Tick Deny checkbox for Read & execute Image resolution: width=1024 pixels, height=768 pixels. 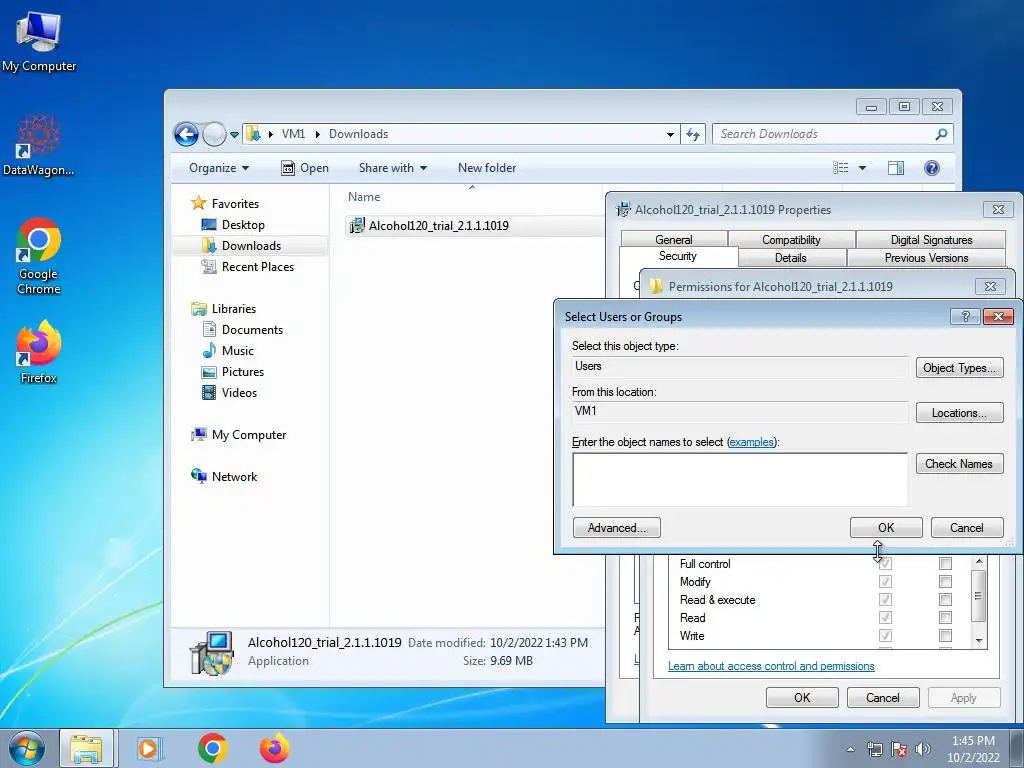pyautogui.click(x=945, y=600)
